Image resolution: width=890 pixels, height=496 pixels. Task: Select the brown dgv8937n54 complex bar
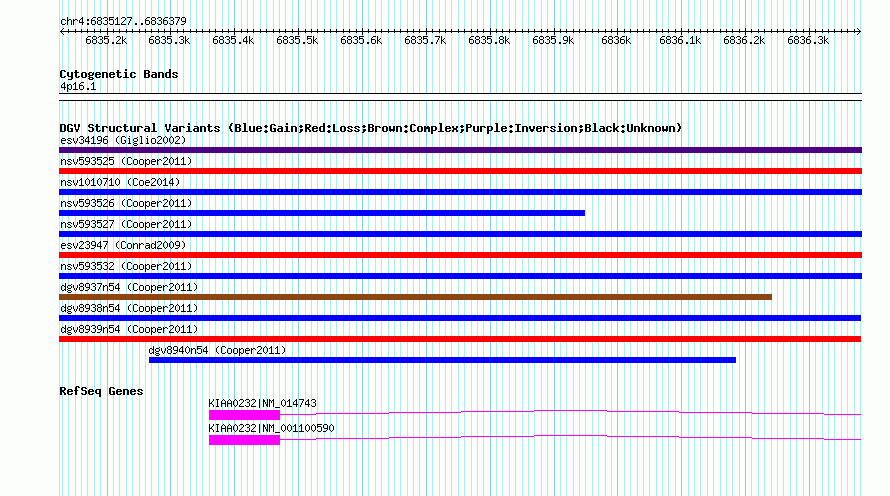(x=415, y=297)
